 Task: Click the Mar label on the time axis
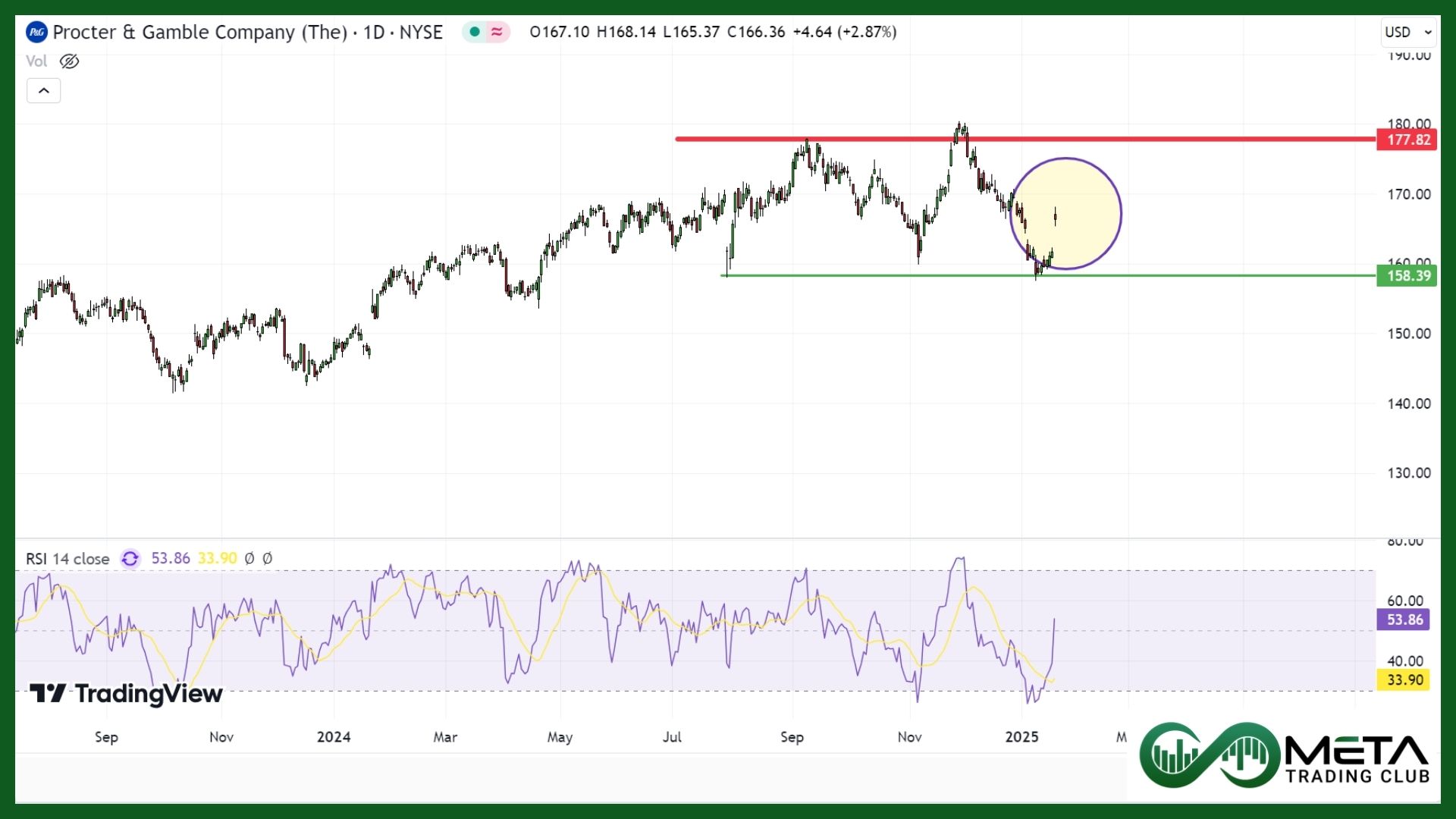click(445, 737)
